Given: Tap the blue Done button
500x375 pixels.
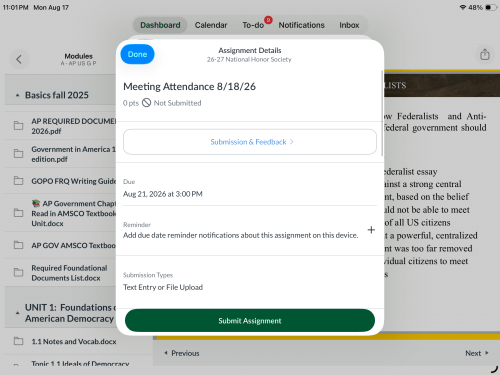Looking at the screenshot, I should (x=137, y=54).
